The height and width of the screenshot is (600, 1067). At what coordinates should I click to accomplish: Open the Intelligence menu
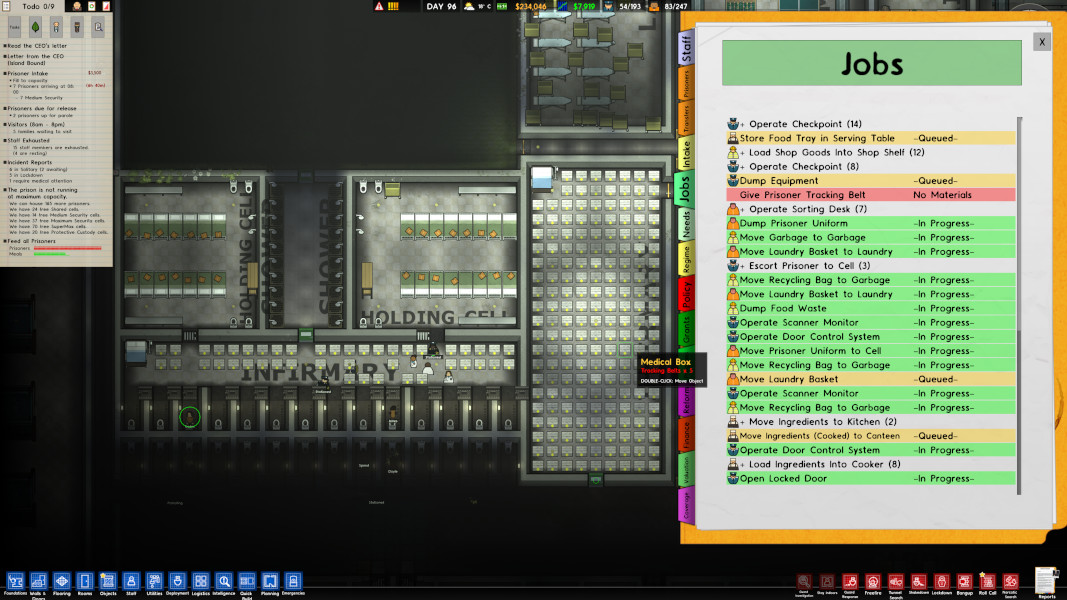pyautogui.click(x=224, y=582)
